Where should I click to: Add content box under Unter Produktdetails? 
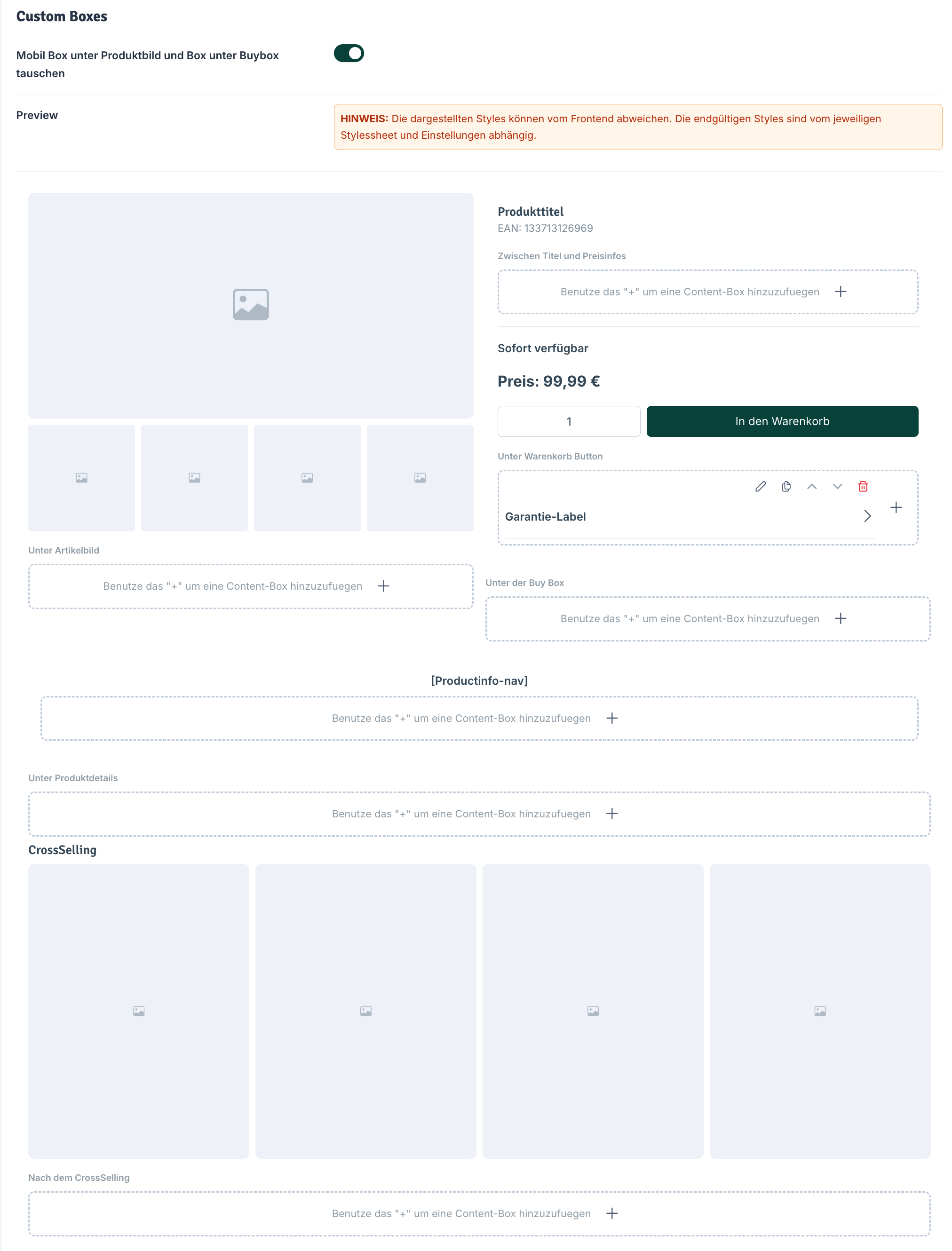tap(612, 814)
